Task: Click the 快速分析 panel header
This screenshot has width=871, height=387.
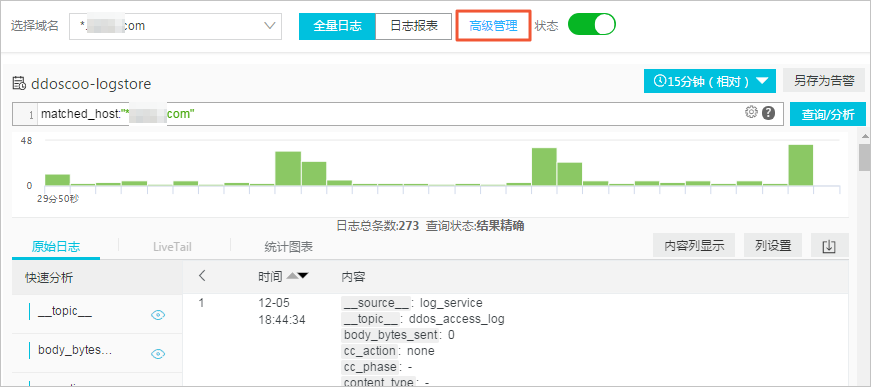Action: click(x=49, y=278)
